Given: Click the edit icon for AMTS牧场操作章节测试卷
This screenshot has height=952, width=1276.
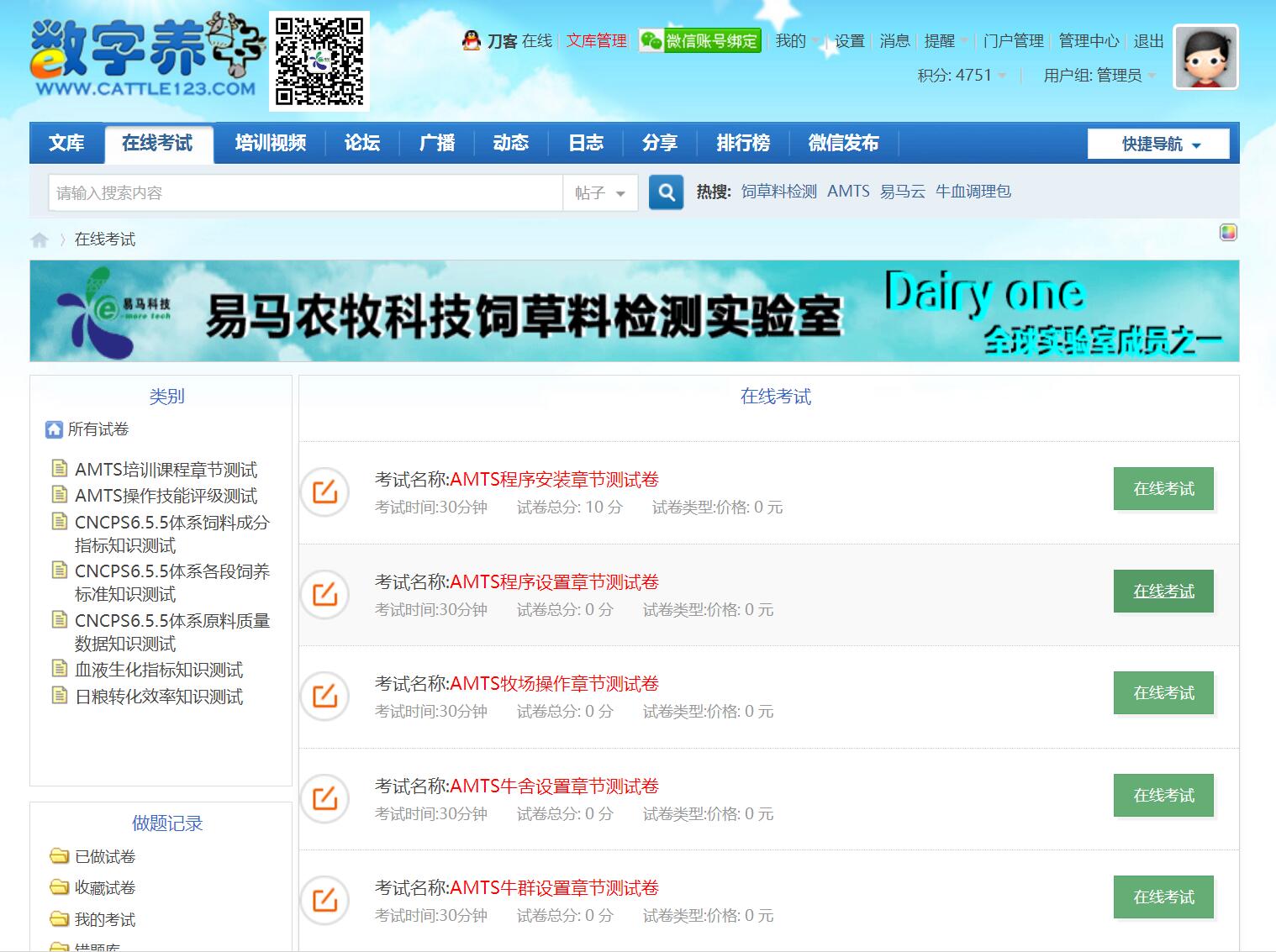Looking at the screenshot, I should (x=324, y=696).
